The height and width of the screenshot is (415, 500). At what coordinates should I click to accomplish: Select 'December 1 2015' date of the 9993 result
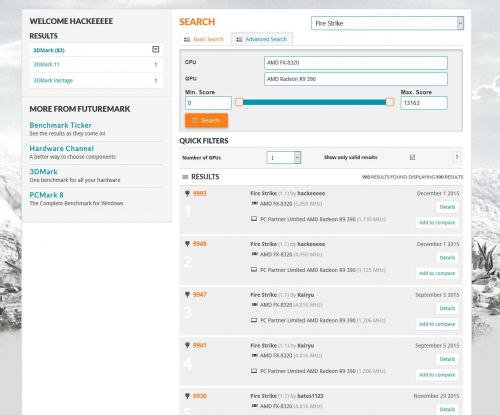pos(438,193)
